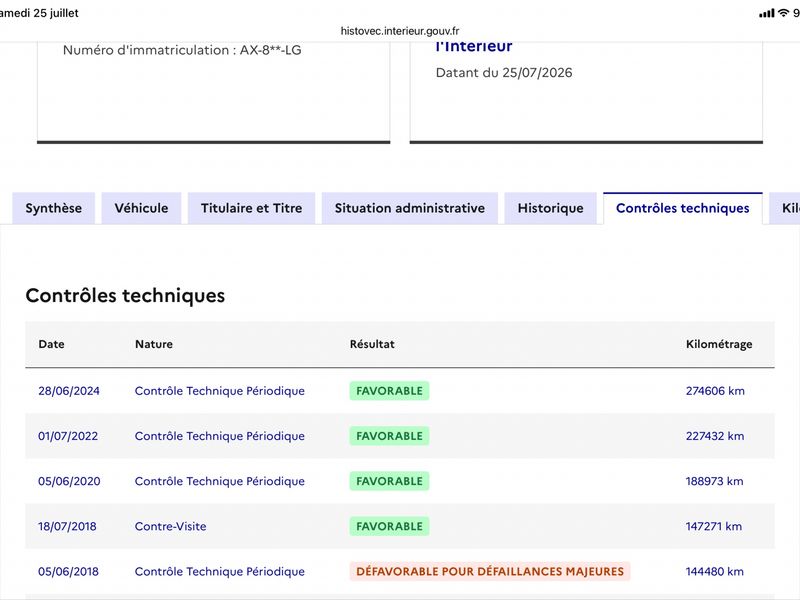Click the 'Résultat' column header
The width and height of the screenshot is (800, 600).
tap(372, 344)
